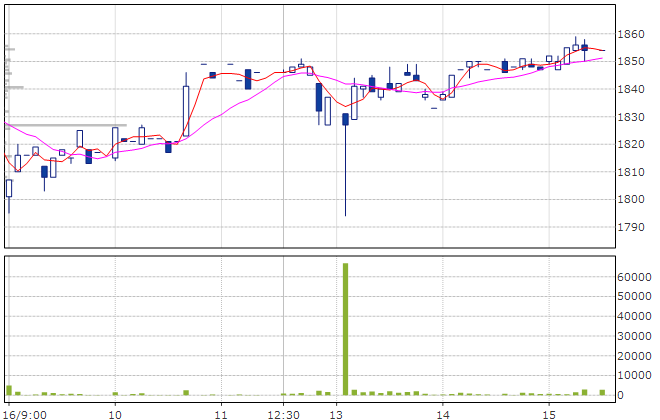The height and width of the screenshot is (420, 660).
Task: Click the 14 hour time label
Action: (x=442, y=415)
